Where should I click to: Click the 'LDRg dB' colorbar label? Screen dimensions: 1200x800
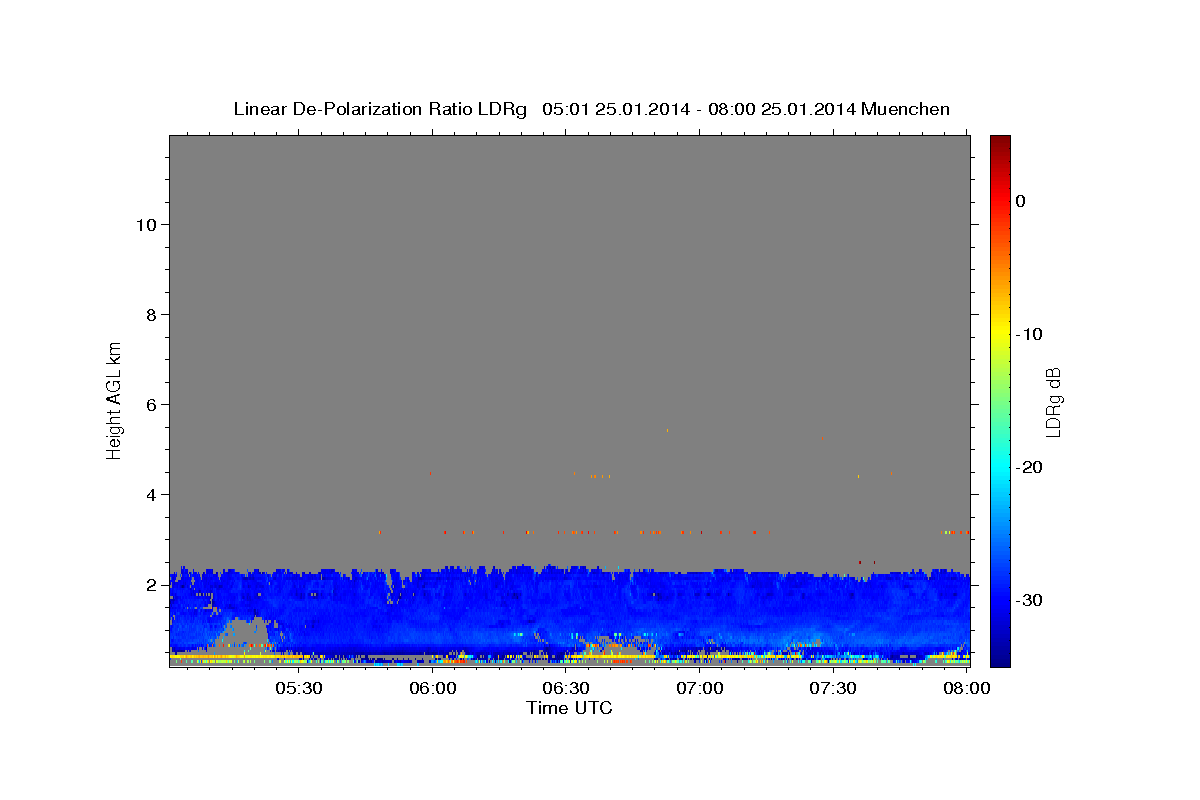coord(1053,401)
